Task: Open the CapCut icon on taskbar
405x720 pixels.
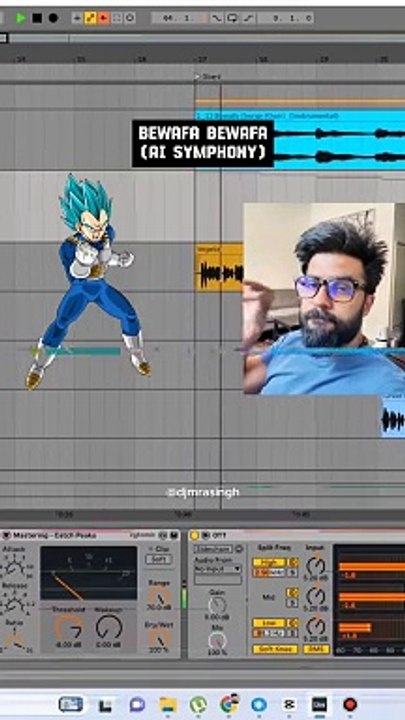Action: pyautogui.click(x=289, y=704)
